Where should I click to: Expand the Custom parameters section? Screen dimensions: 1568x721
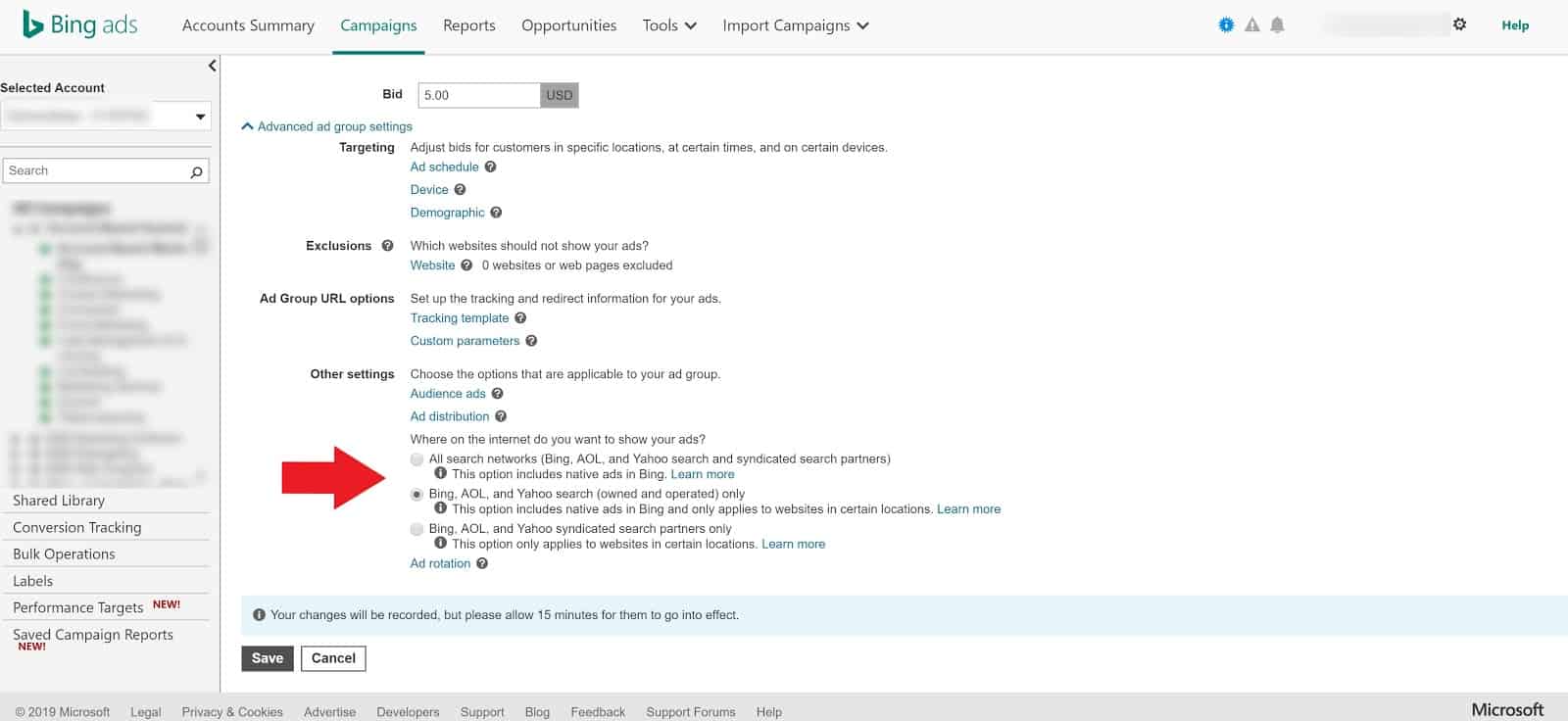[x=465, y=341]
